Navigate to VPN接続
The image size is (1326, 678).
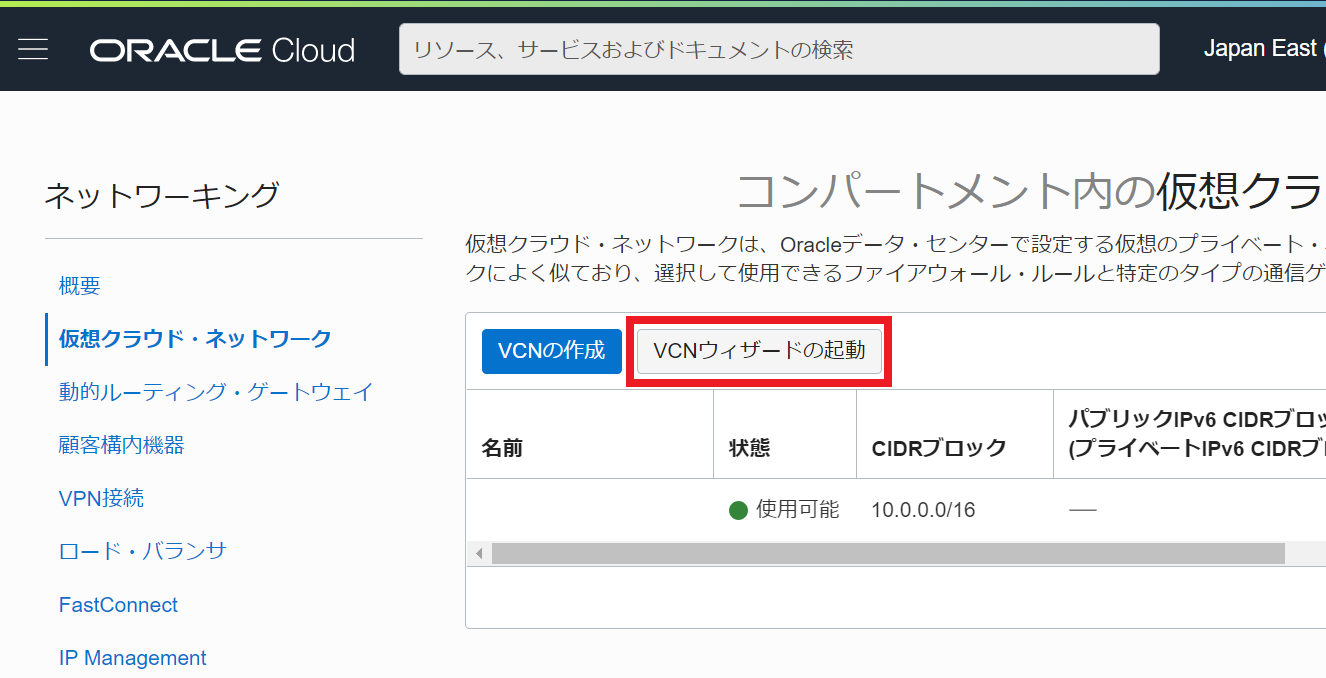(101, 498)
